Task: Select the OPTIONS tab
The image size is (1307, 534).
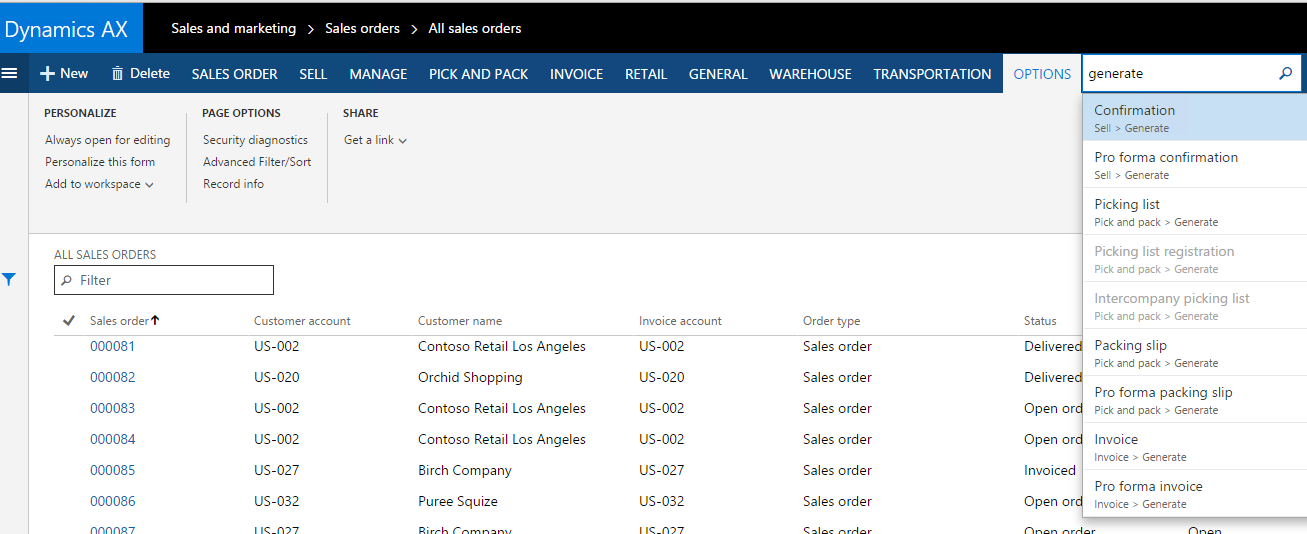Action: coord(1042,74)
